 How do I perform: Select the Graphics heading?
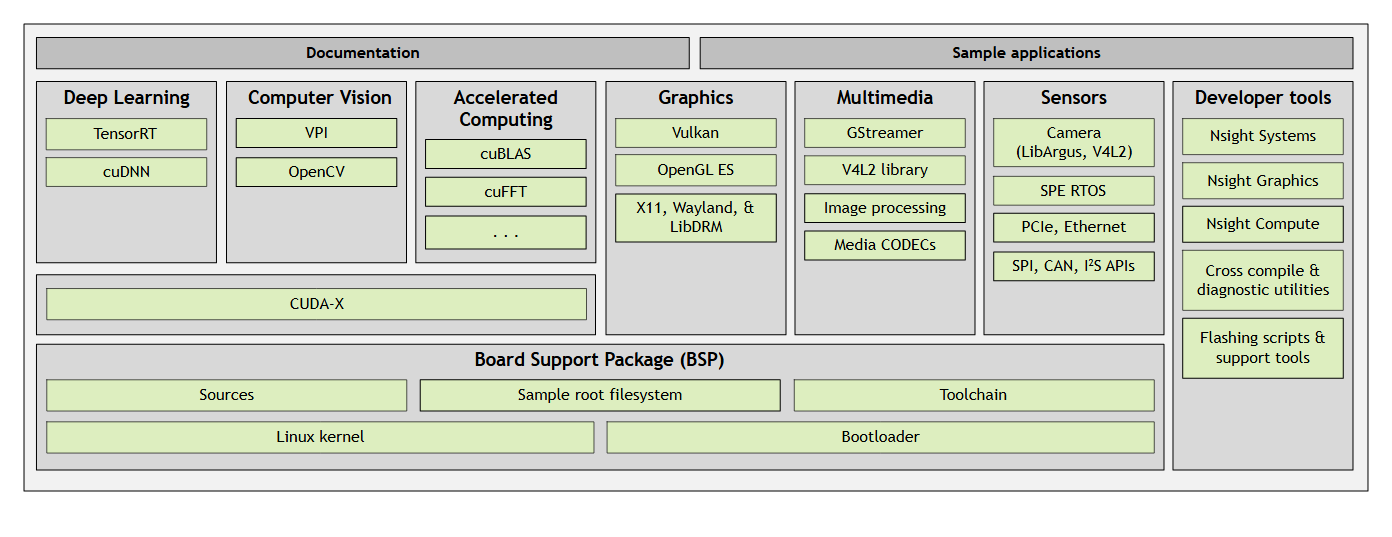[x=696, y=98]
